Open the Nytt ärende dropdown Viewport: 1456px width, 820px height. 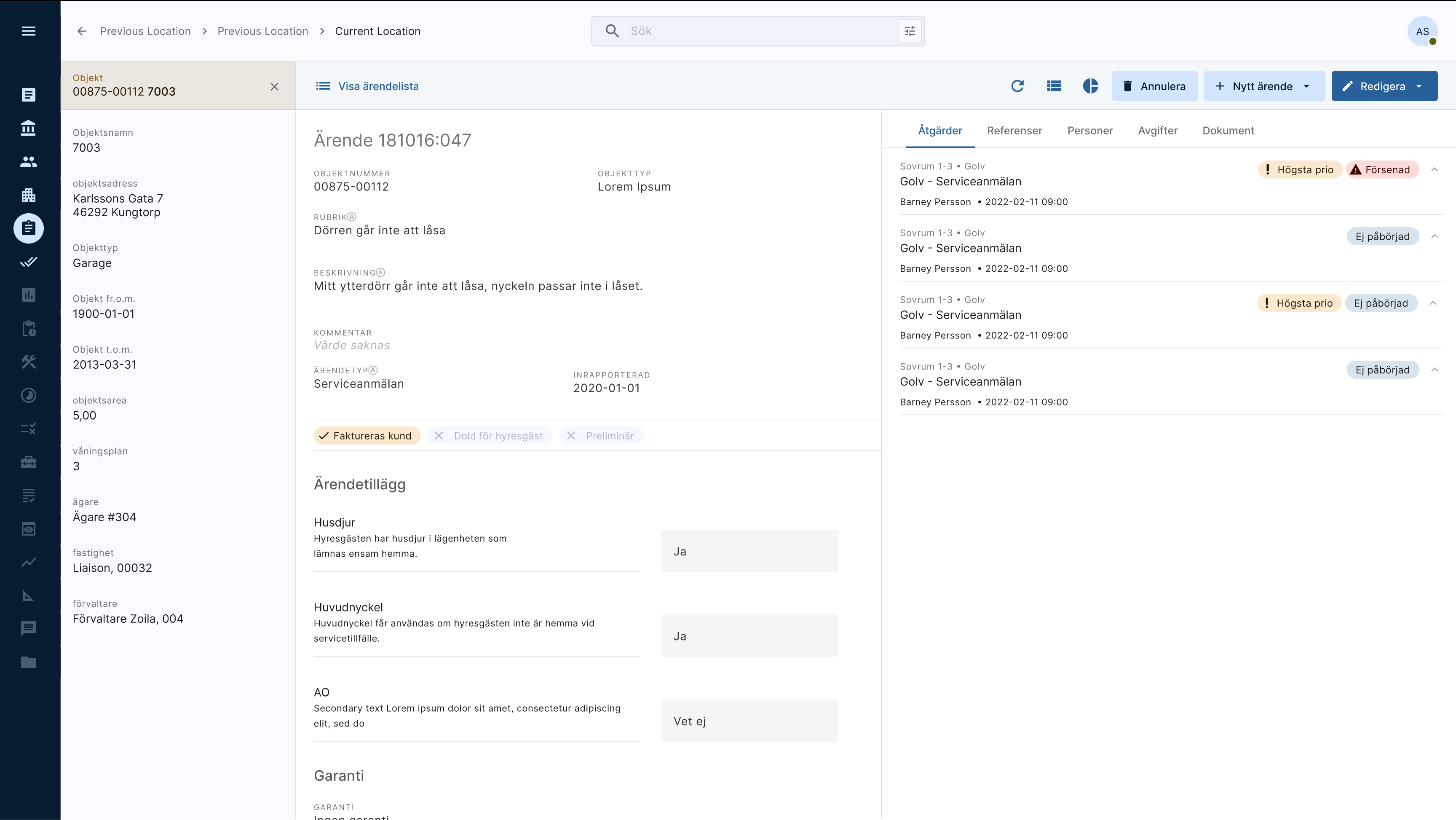click(1264, 86)
